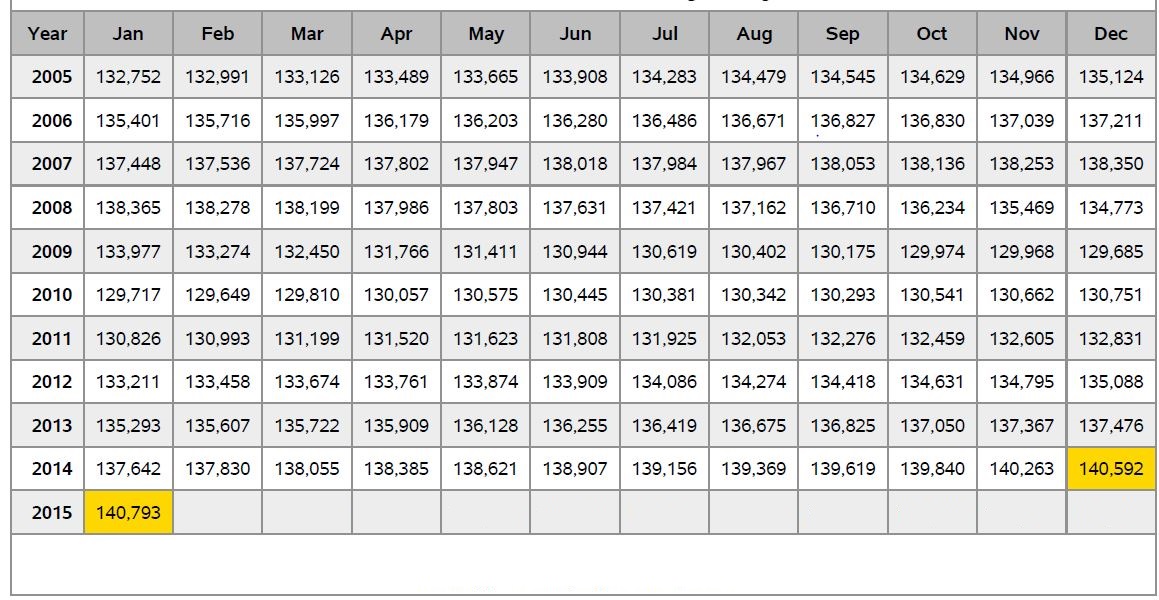
Task: Select the May 2012 value 133,874
Action: [486, 382]
